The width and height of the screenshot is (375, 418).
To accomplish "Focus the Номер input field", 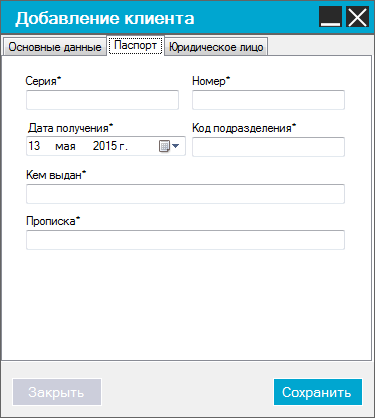I will pos(268,100).
